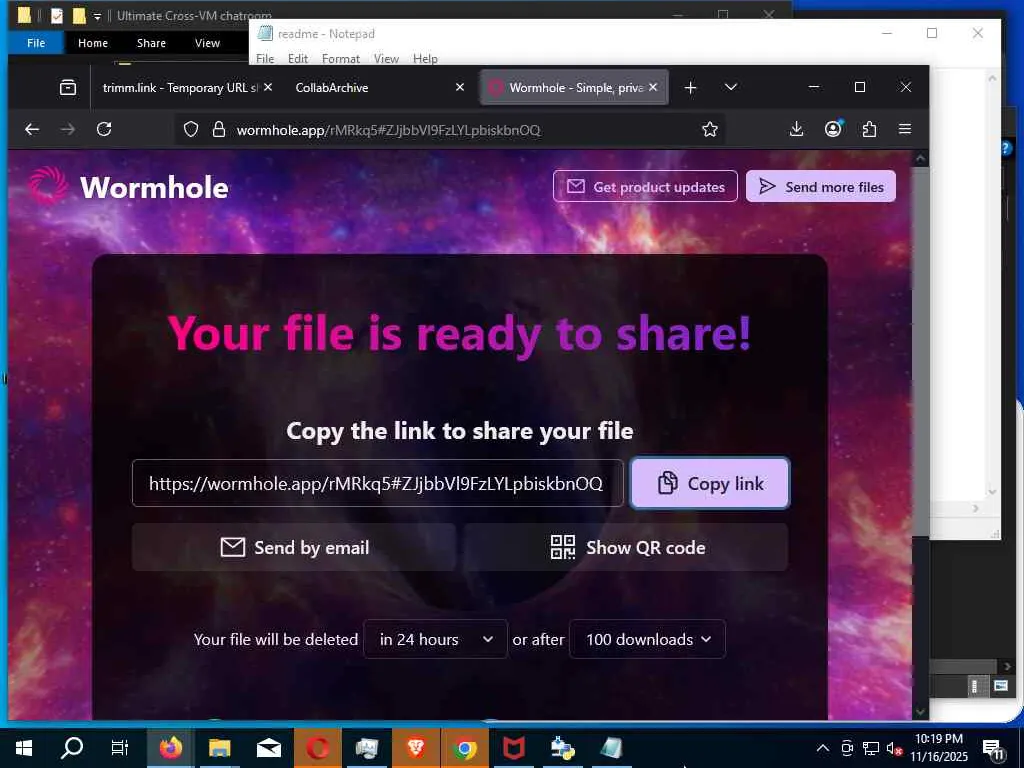Click Show QR code button
This screenshot has height=768, width=1024.
tap(626, 547)
